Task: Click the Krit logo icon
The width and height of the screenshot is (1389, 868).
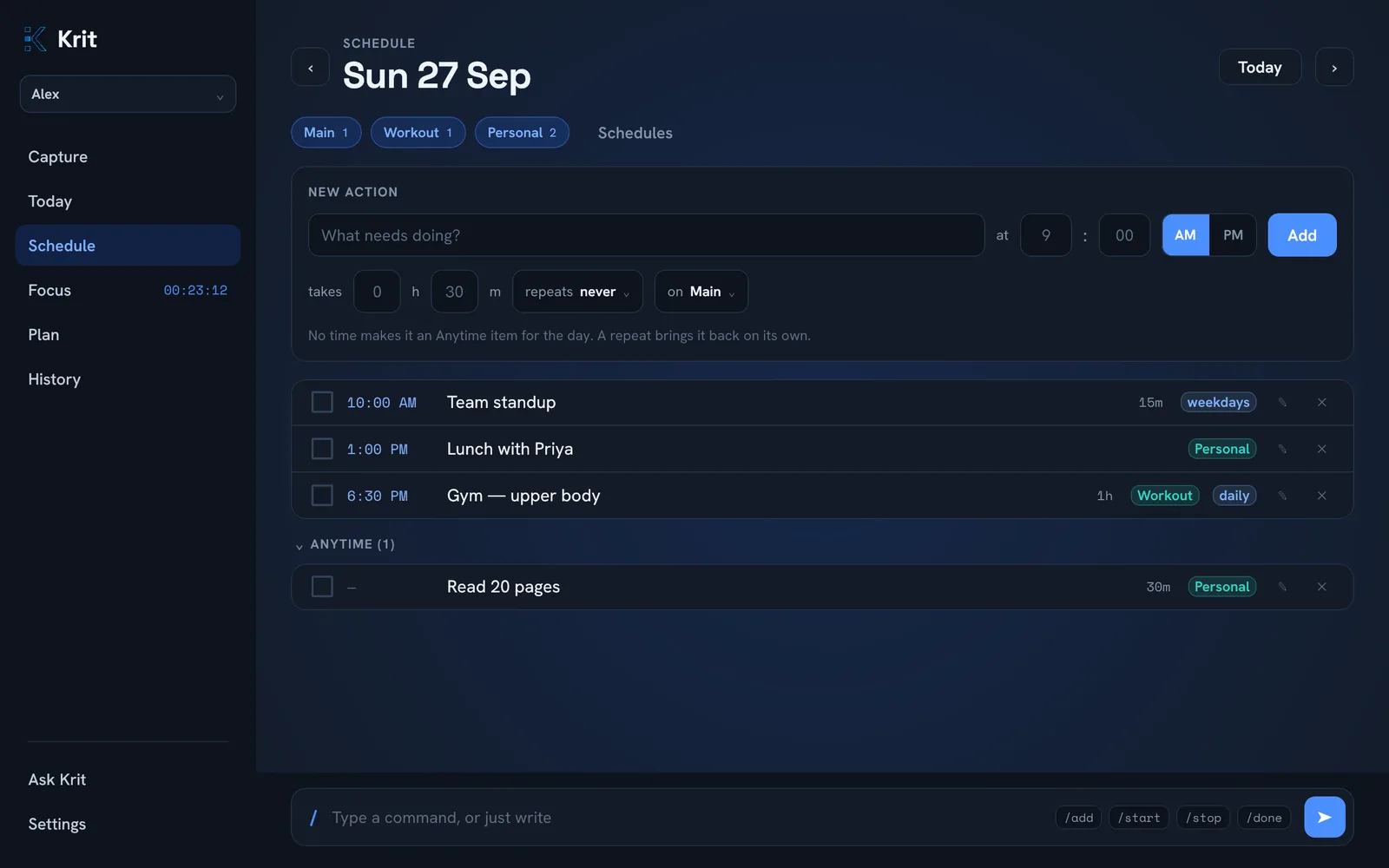Action: point(36,39)
